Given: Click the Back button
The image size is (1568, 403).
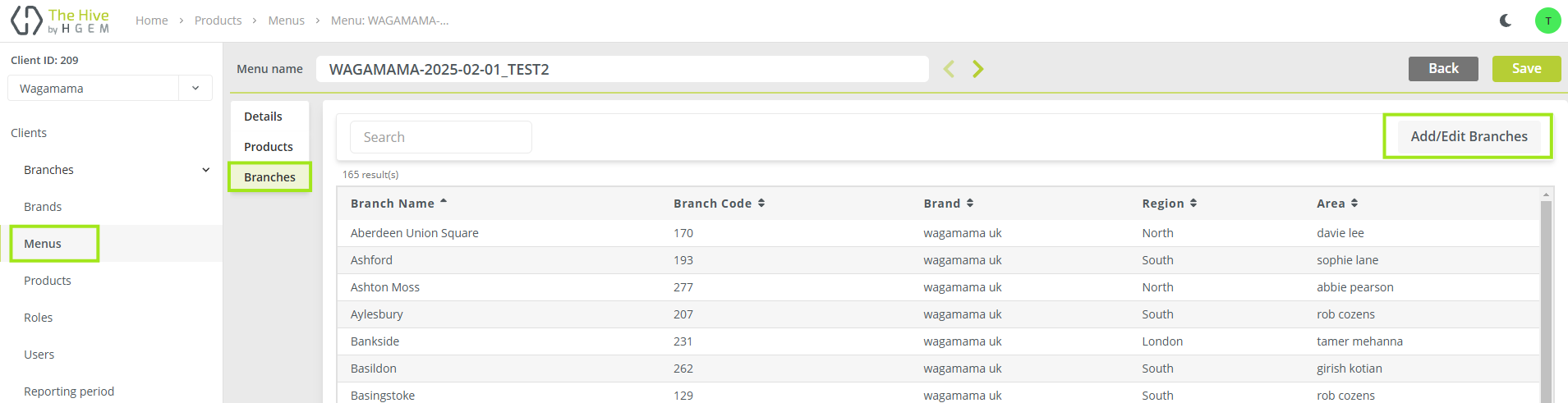Looking at the screenshot, I should [x=1442, y=69].
